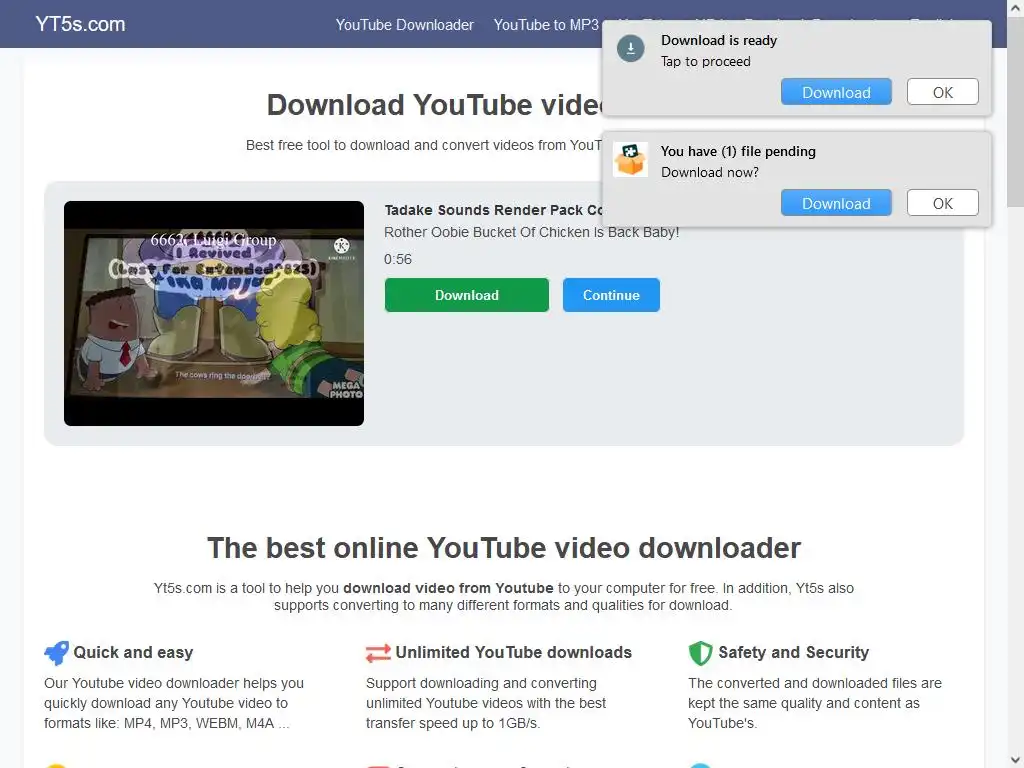
Task: Click the scroll up arrow of the page scrollbar
Action: pyautogui.click(x=1016, y=8)
